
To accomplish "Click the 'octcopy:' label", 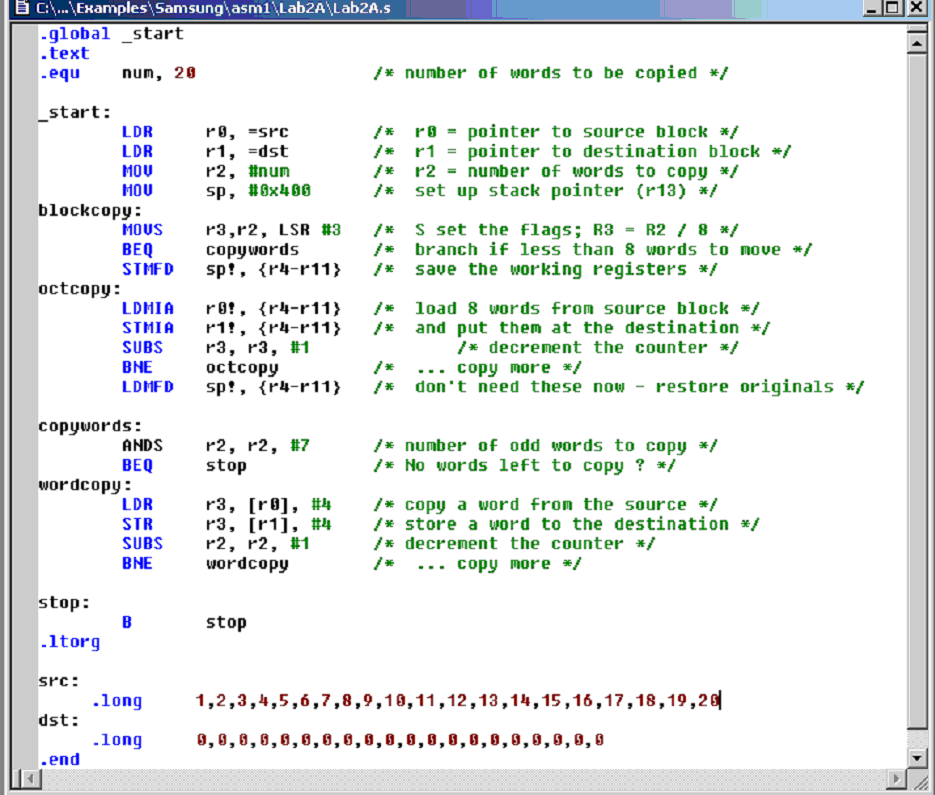I will [80, 289].
